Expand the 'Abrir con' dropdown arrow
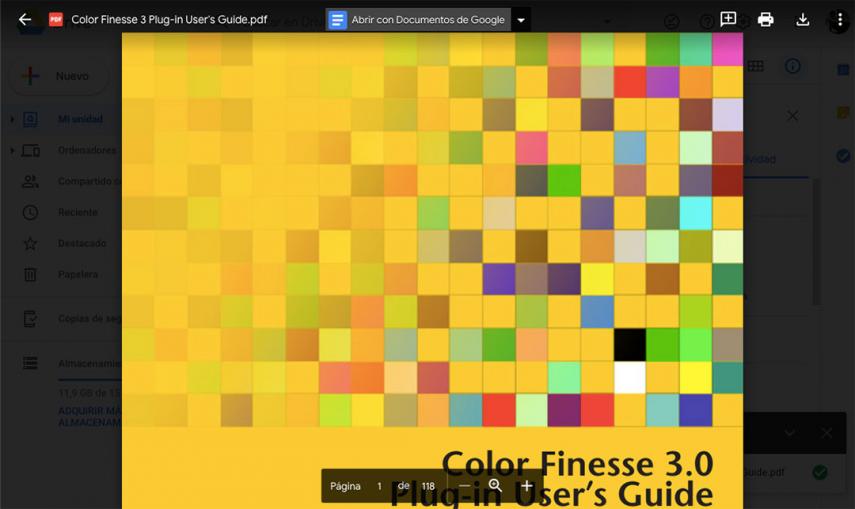855x509 pixels. pyautogui.click(x=521, y=20)
